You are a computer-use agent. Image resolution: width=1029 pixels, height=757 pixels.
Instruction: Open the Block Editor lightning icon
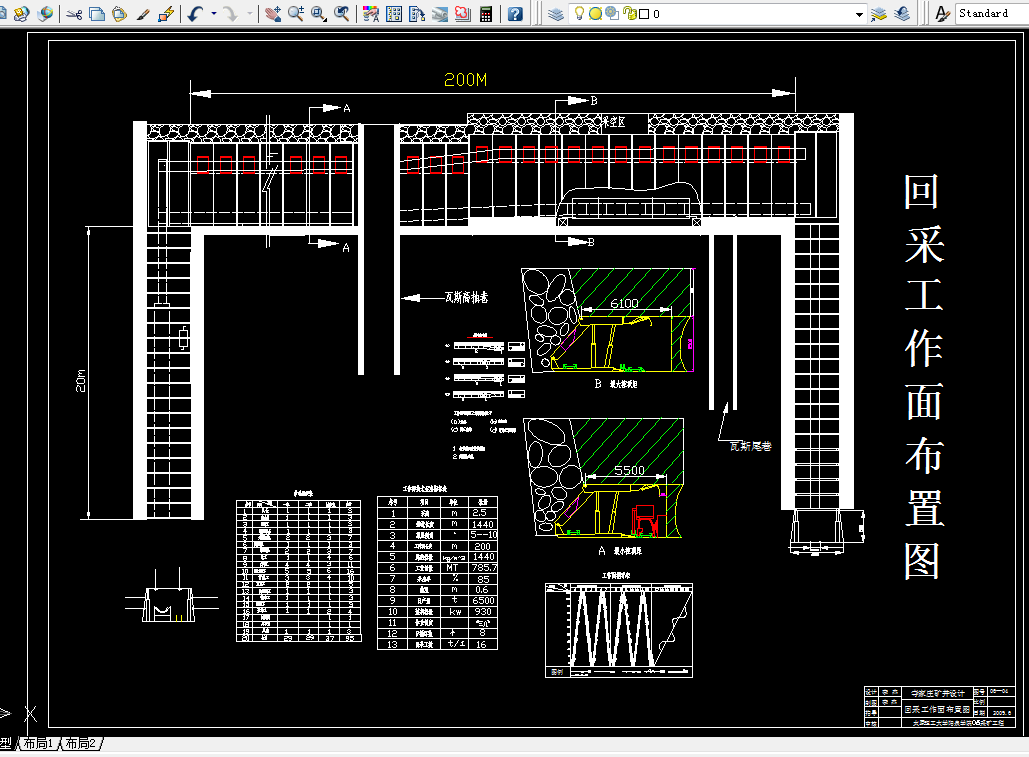click(x=166, y=14)
